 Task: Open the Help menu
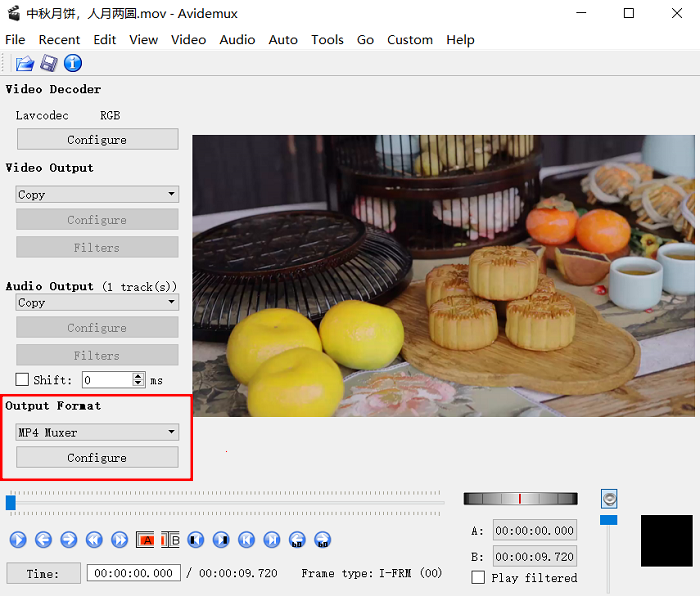coord(460,40)
